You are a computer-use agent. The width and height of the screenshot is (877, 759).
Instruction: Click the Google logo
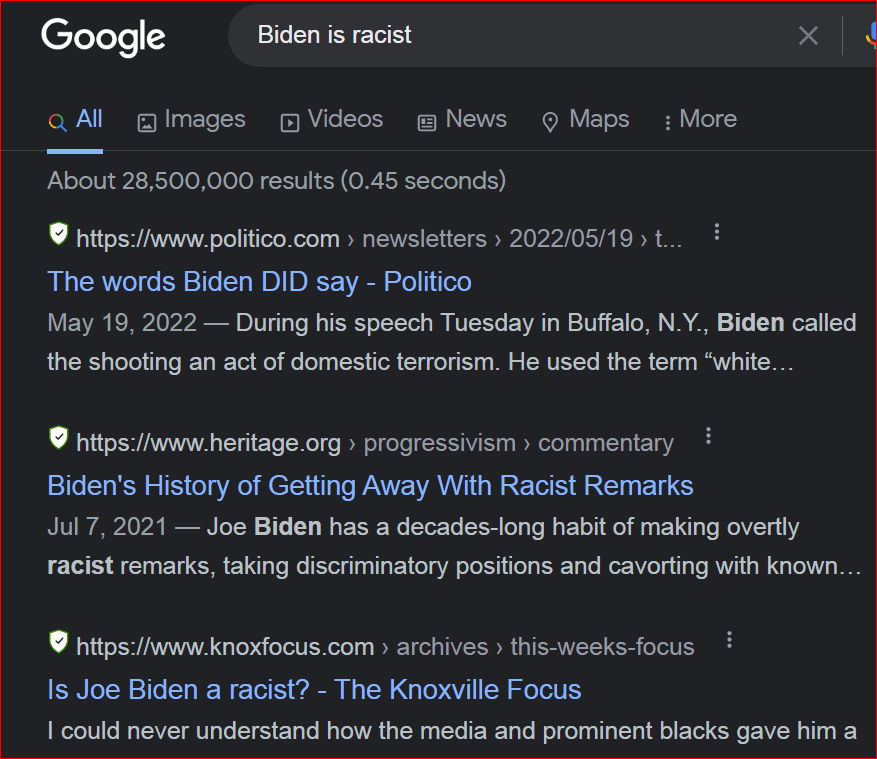coord(103,37)
